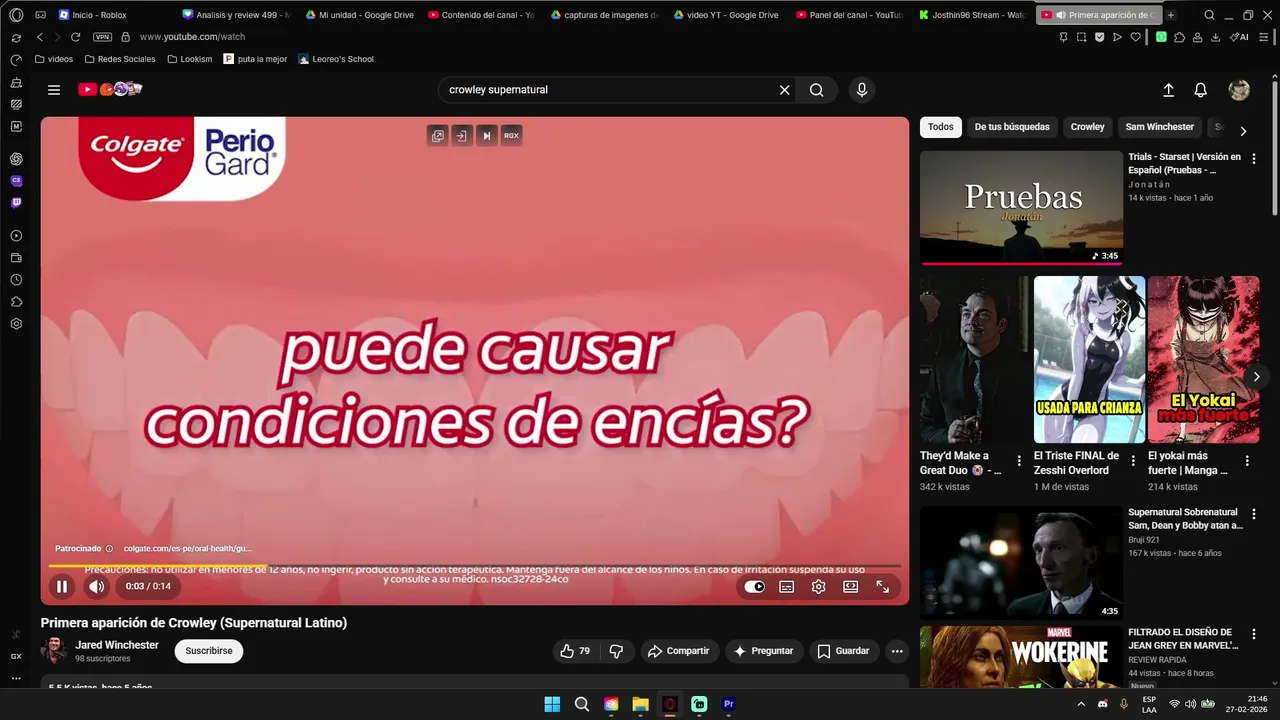The width and height of the screenshot is (1280, 720).
Task: Click the RGX button over the player
Action: (x=511, y=136)
